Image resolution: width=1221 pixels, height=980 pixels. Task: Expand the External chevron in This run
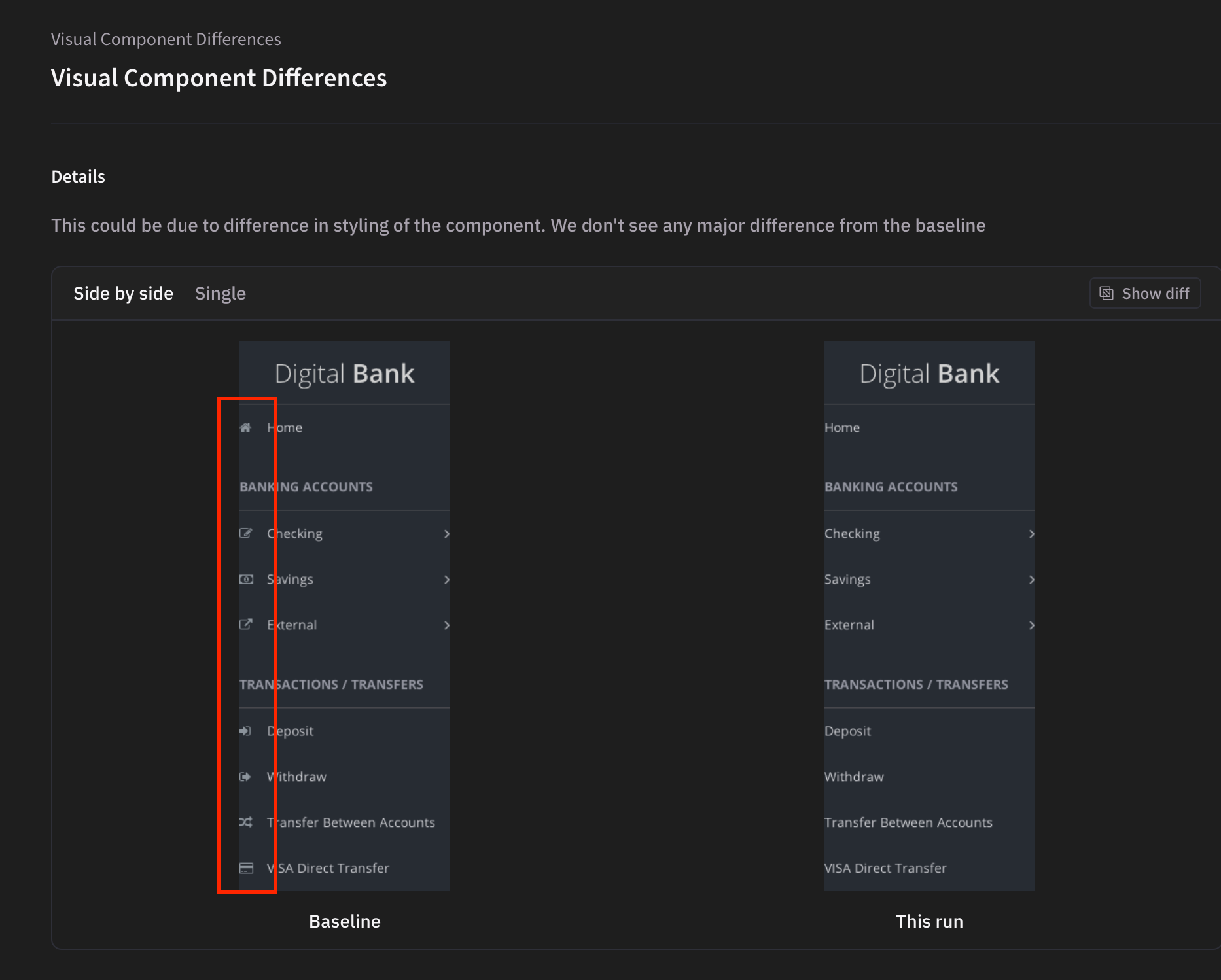point(1031,625)
